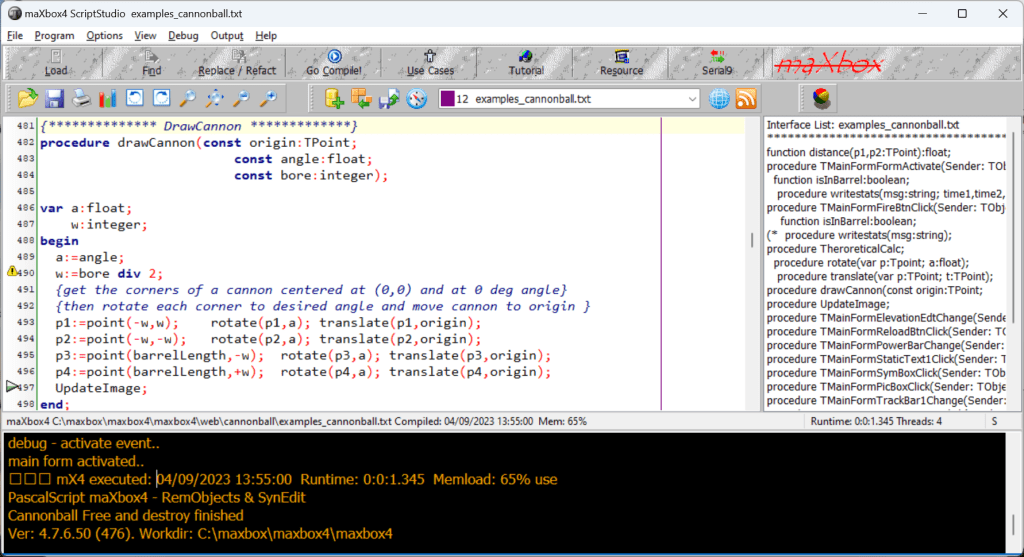Click the printer icon
This screenshot has height=557, width=1024.
81,98
